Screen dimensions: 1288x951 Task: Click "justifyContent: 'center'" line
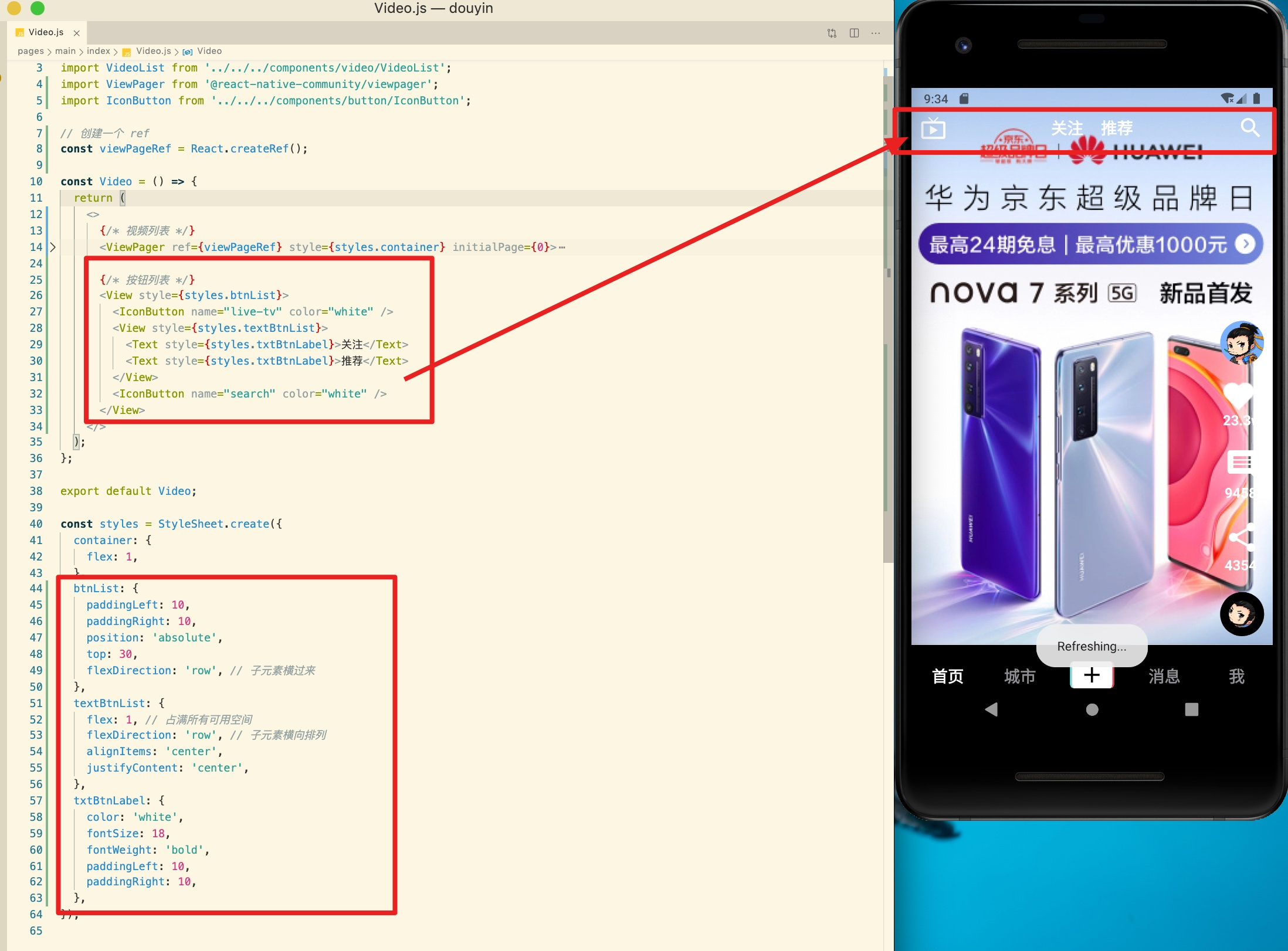(168, 767)
